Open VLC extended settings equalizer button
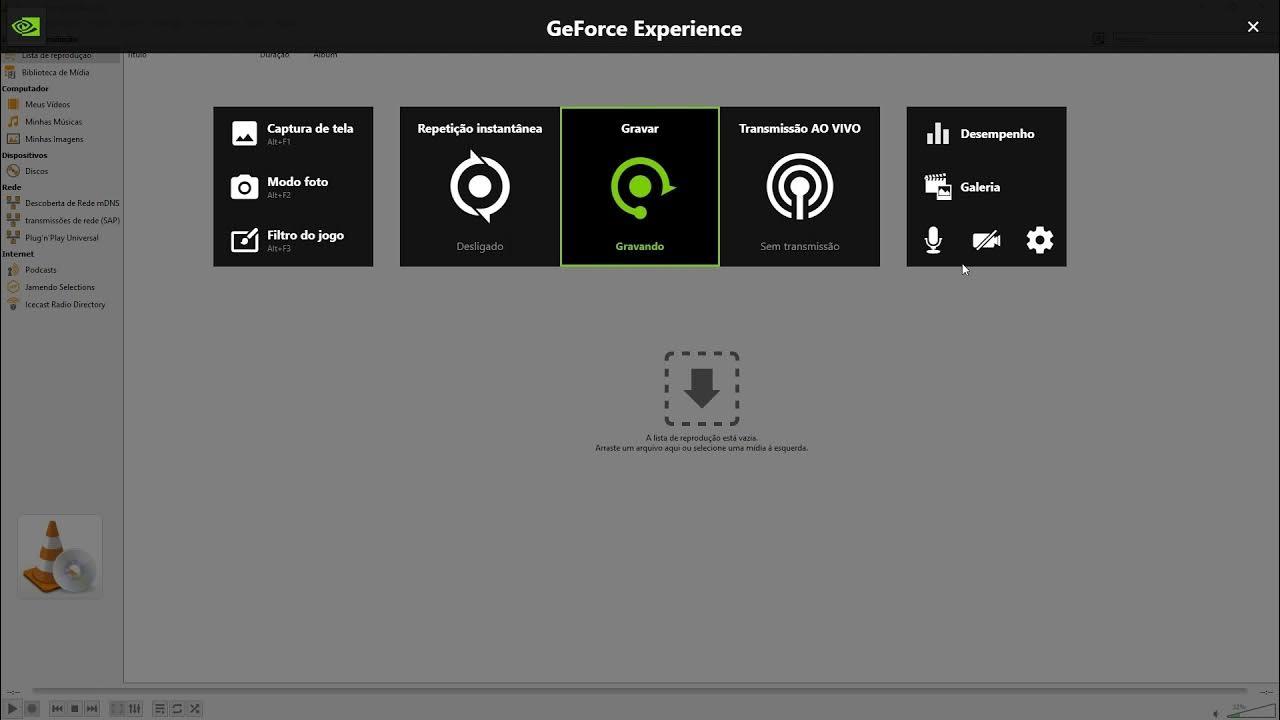Screen dimensions: 1280x720 [x=135, y=708]
